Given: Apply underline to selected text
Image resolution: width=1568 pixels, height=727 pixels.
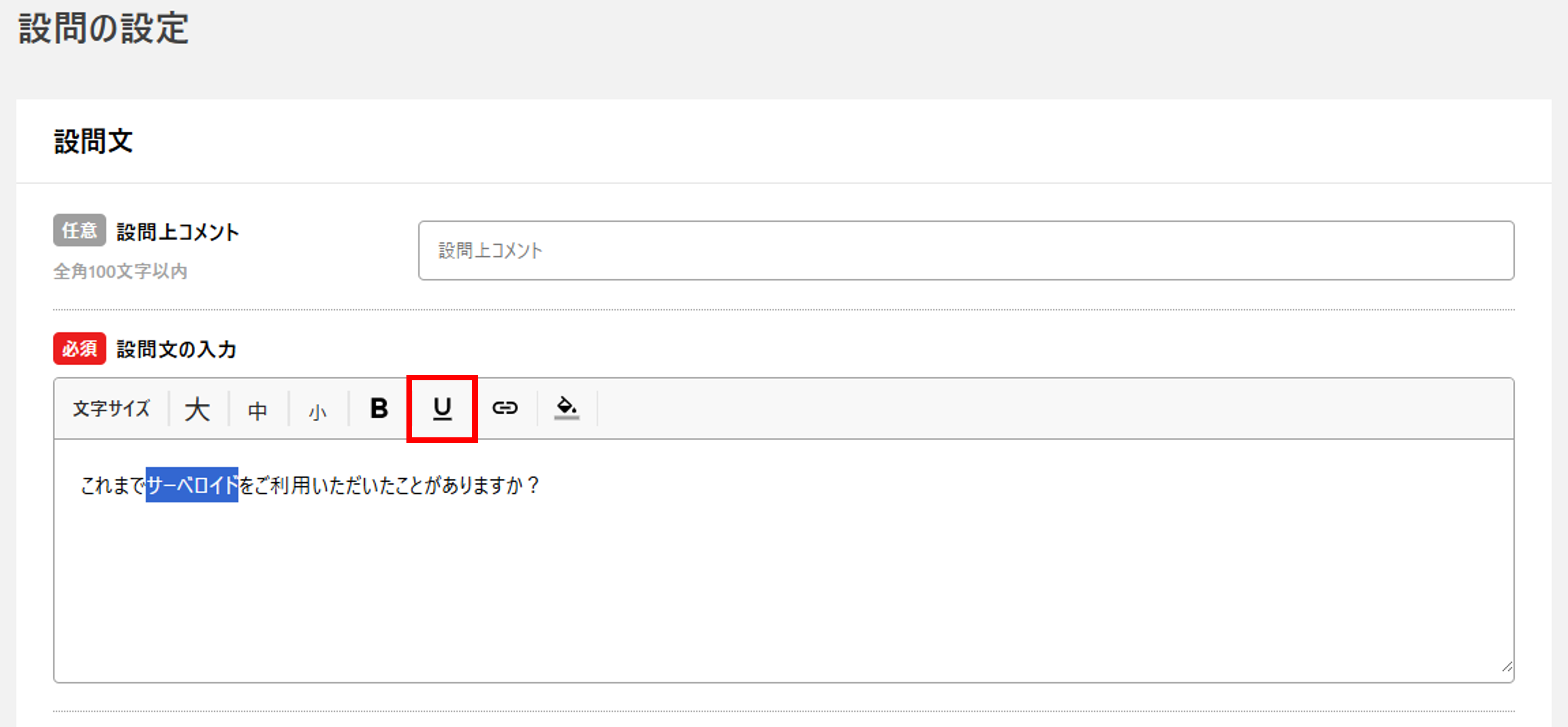Looking at the screenshot, I should click(442, 408).
